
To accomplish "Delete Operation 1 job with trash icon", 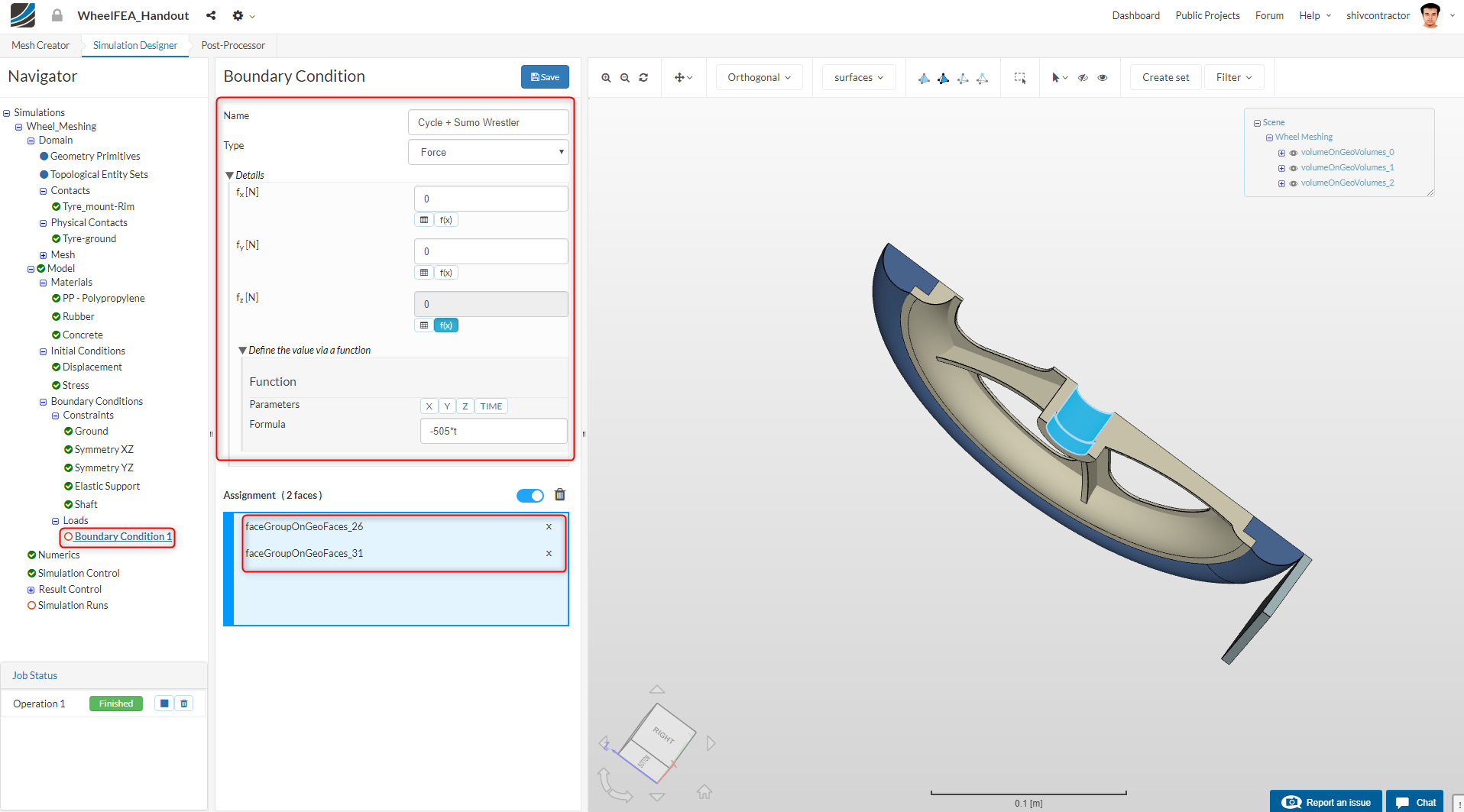I will click(184, 704).
